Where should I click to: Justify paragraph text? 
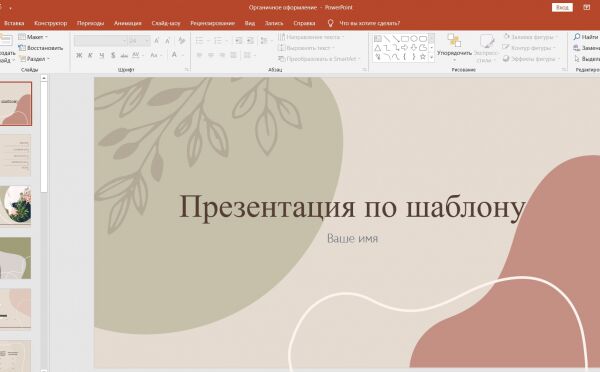pyautogui.click(x=234, y=55)
